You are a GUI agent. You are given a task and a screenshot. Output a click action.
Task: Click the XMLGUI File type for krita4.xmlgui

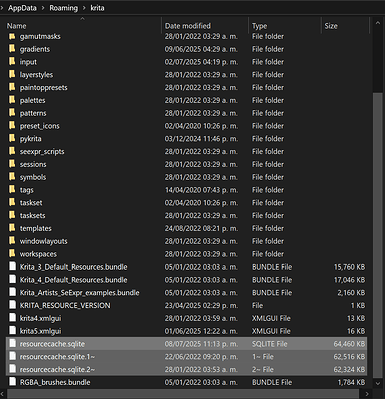click(x=271, y=318)
